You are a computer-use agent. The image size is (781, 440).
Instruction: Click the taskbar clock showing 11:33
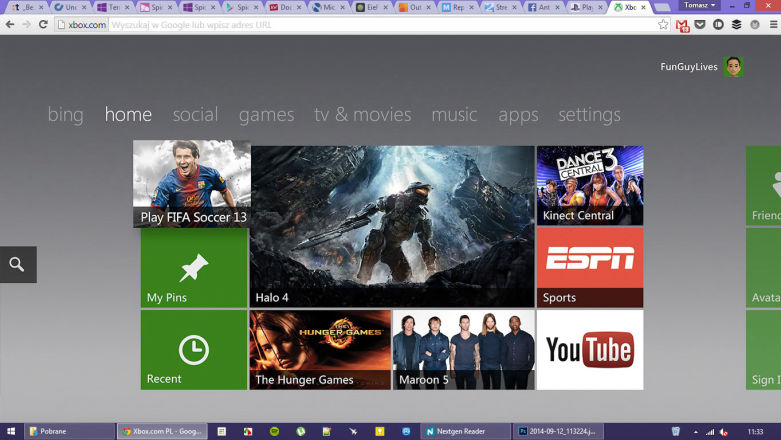coord(755,432)
